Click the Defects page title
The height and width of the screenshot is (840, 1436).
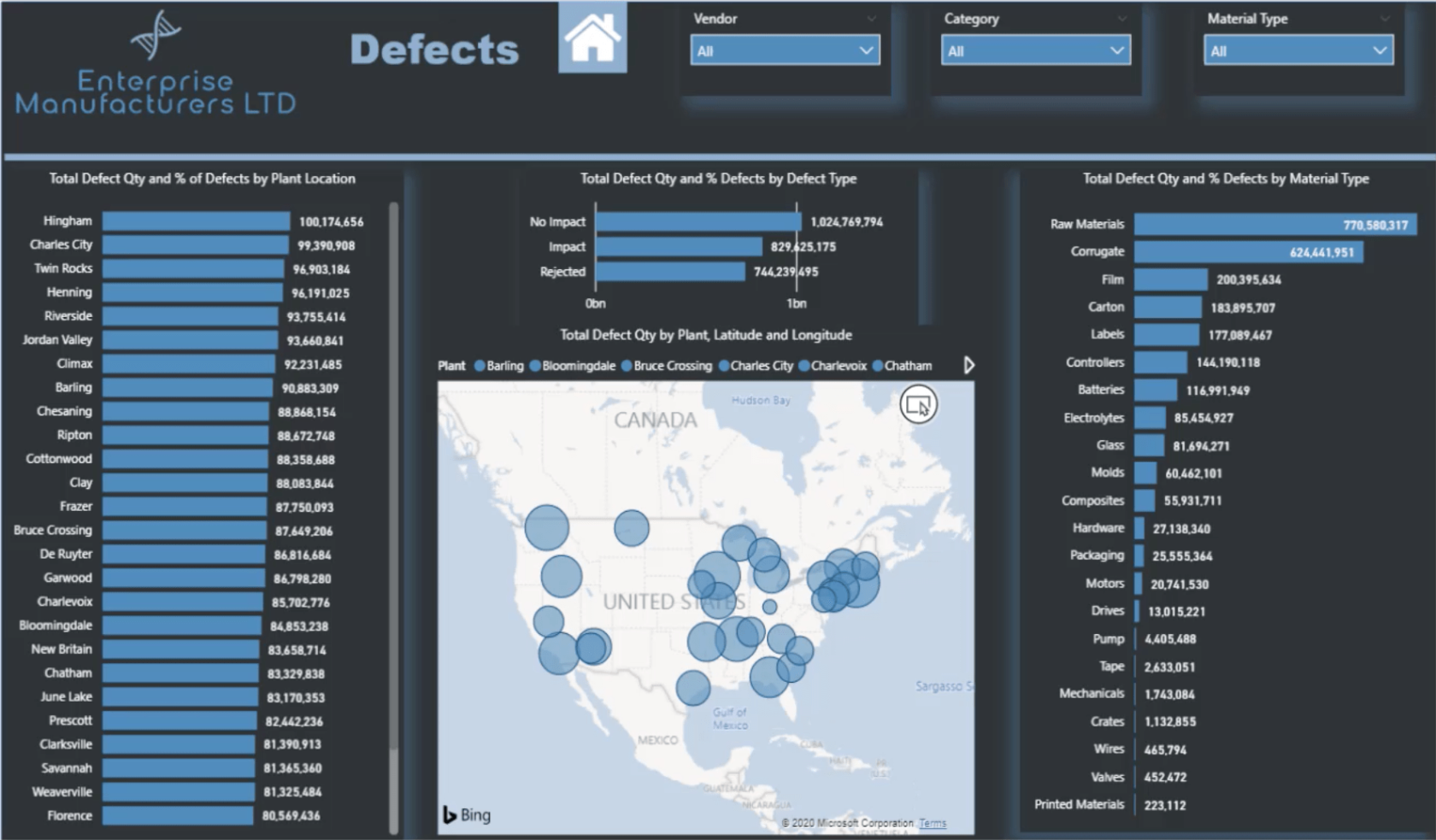(x=434, y=50)
